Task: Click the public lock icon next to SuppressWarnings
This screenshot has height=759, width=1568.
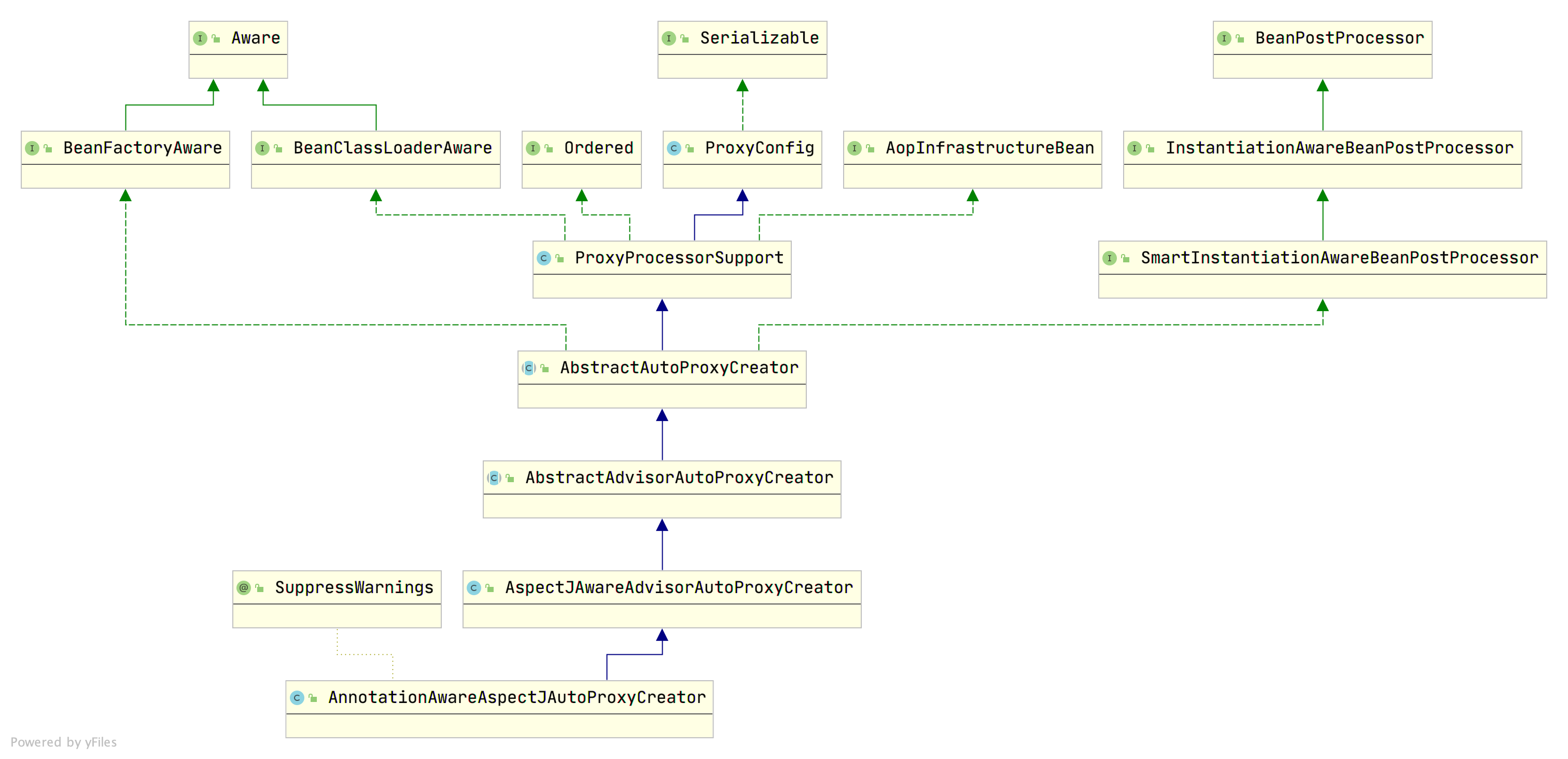Action: (x=259, y=588)
